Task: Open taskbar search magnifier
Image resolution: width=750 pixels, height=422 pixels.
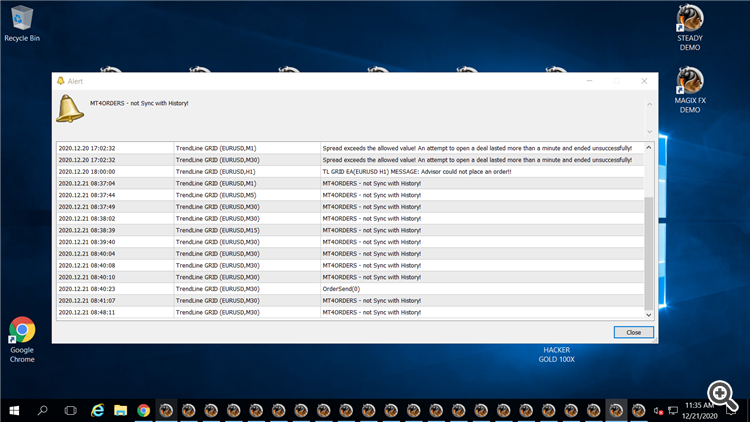Action: pyautogui.click(x=43, y=411)
